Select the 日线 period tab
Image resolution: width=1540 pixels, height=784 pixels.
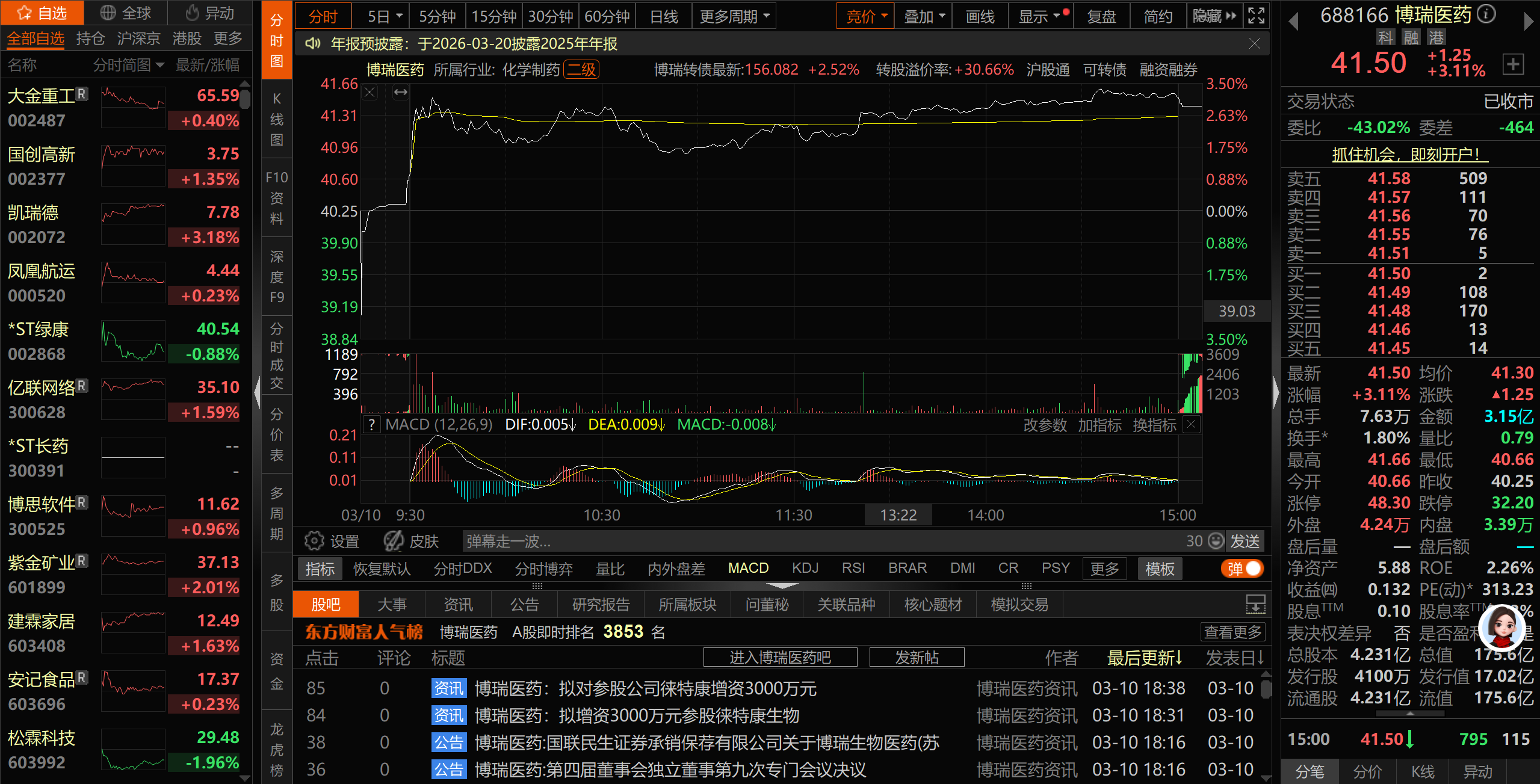click(x=664, y=16)
